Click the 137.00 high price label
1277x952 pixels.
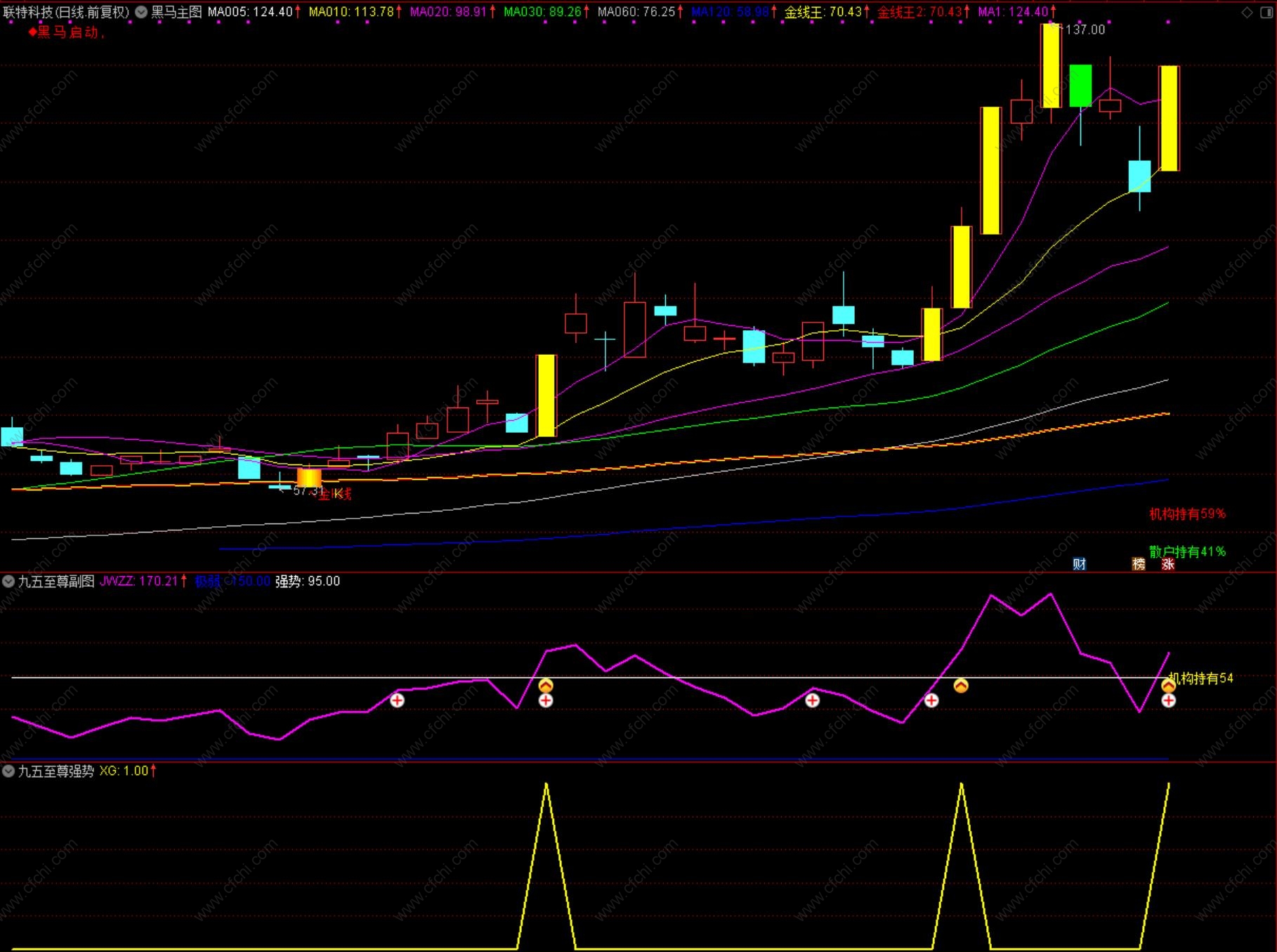[x=1085, y=30]
